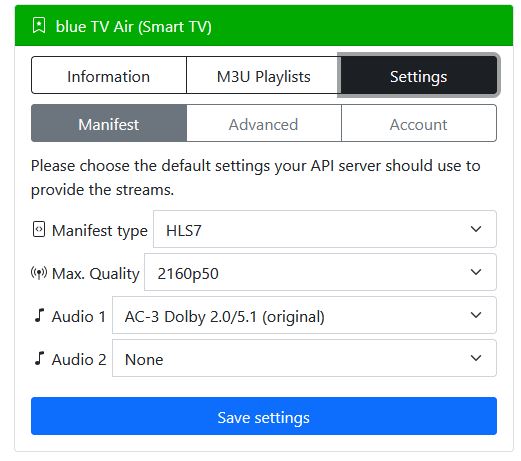Click chevron arrow of Manifest type select
This screenshot has width=521, height=461.
coord(476,229)
